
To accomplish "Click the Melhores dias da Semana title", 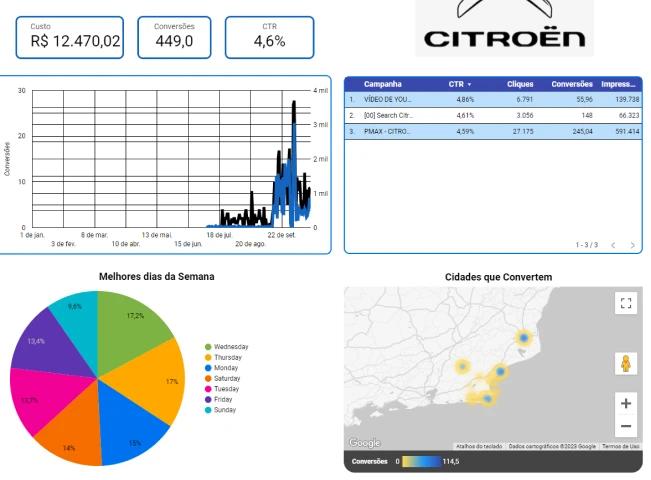I will click(x=157, y=277).
